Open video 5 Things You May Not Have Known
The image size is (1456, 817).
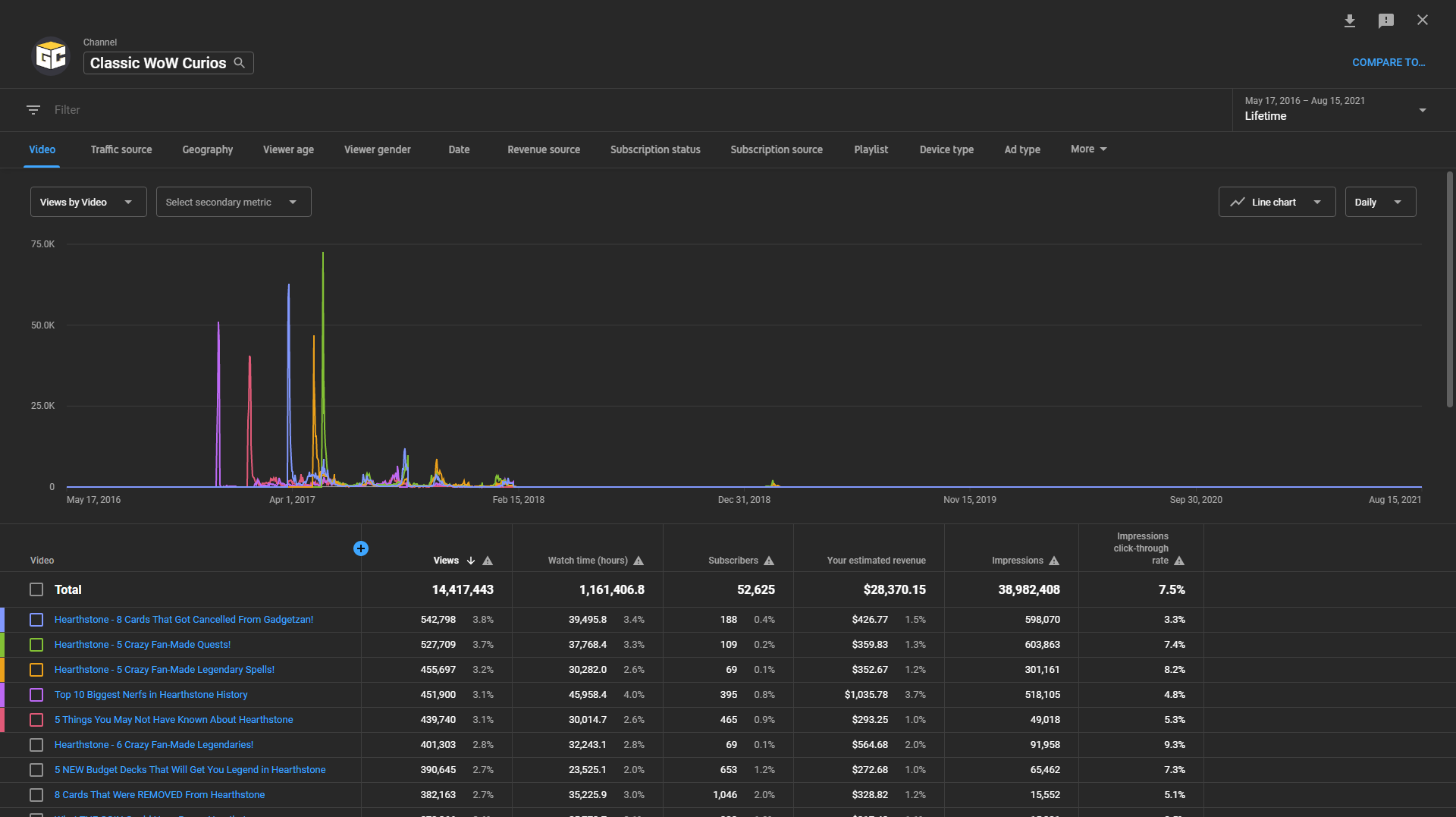coord(174,720)
